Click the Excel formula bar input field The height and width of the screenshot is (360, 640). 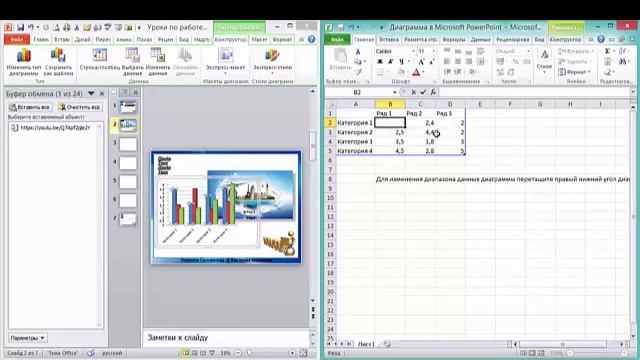(535, 92)
